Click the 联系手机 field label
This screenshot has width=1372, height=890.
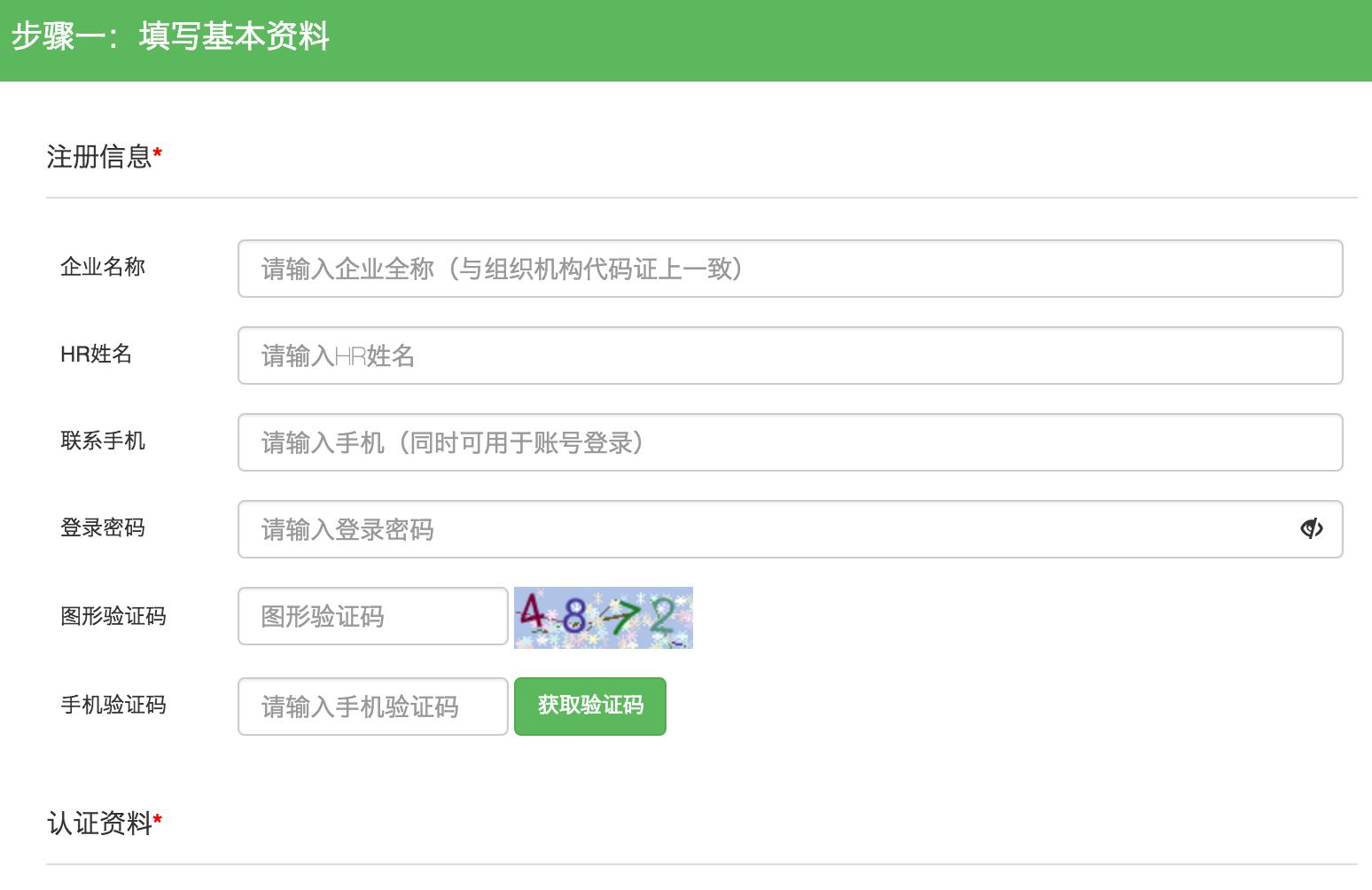103,441
